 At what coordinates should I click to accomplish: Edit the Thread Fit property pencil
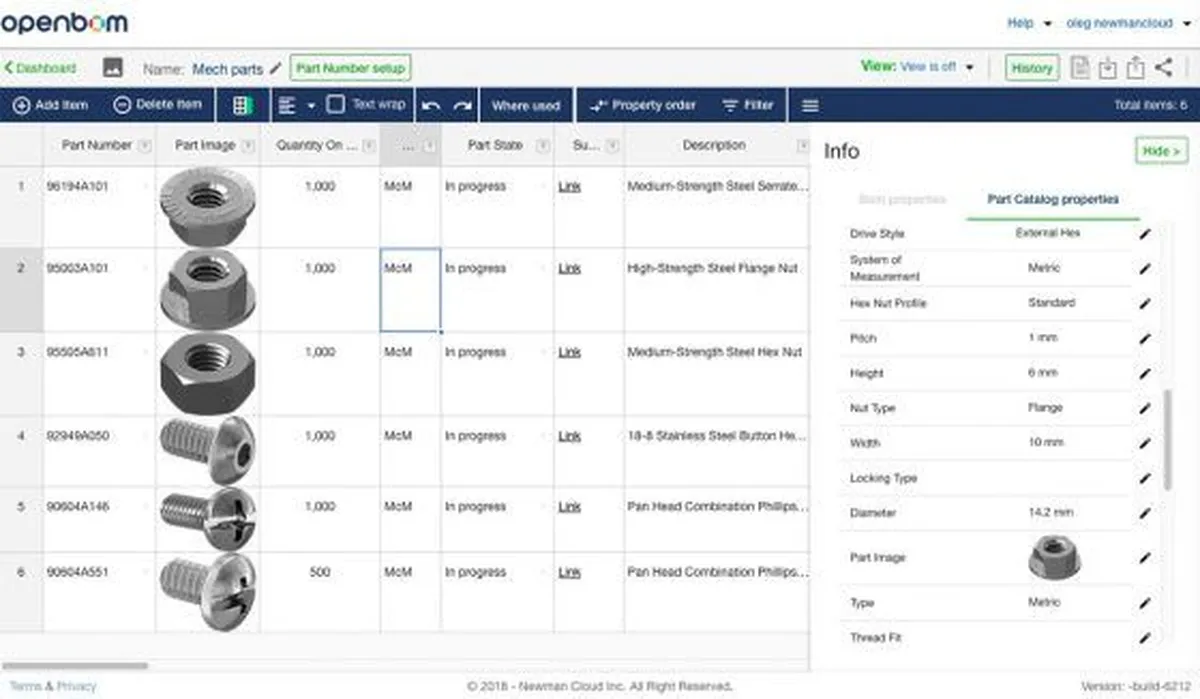pos(1145,637)
